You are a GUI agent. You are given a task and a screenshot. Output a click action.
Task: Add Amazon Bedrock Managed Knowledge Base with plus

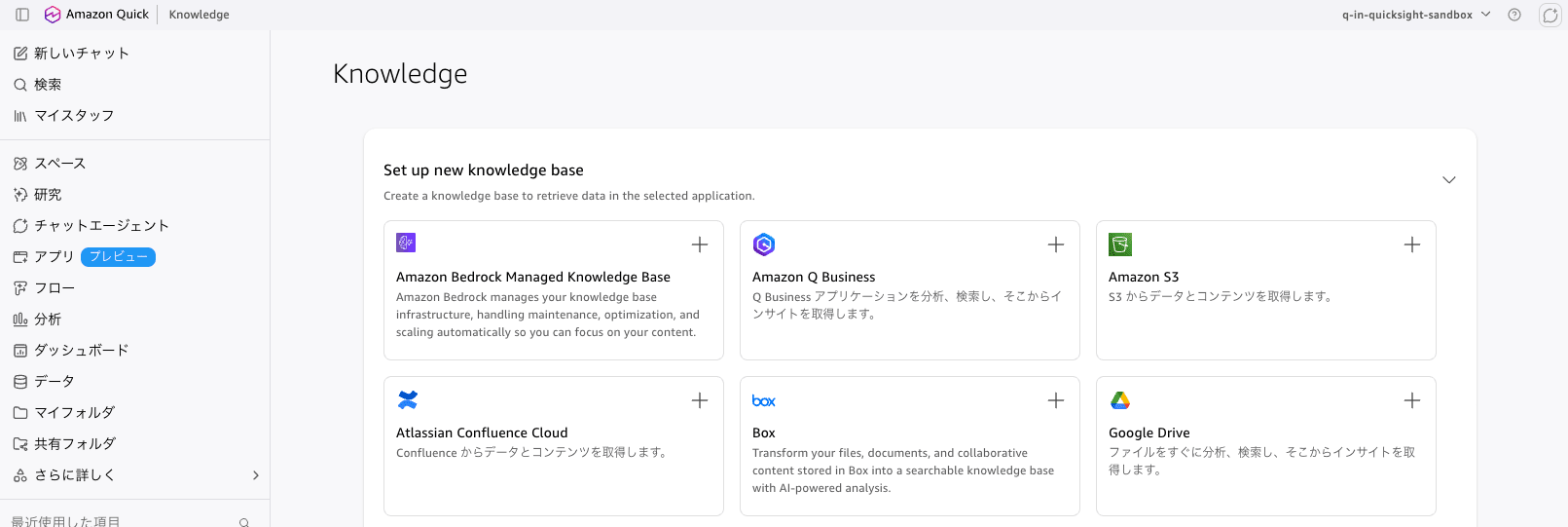point(700,245)
